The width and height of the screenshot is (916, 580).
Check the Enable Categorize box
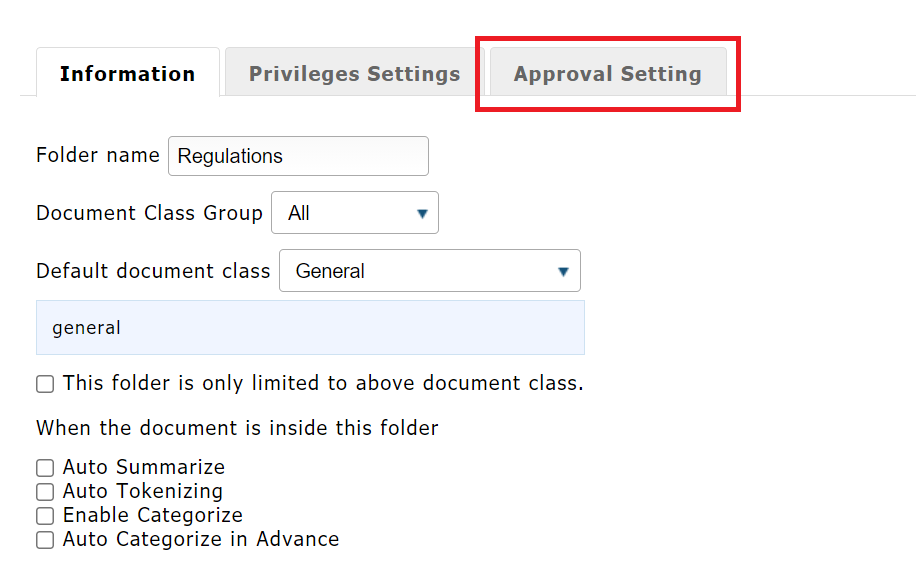(x=45, y=516)
